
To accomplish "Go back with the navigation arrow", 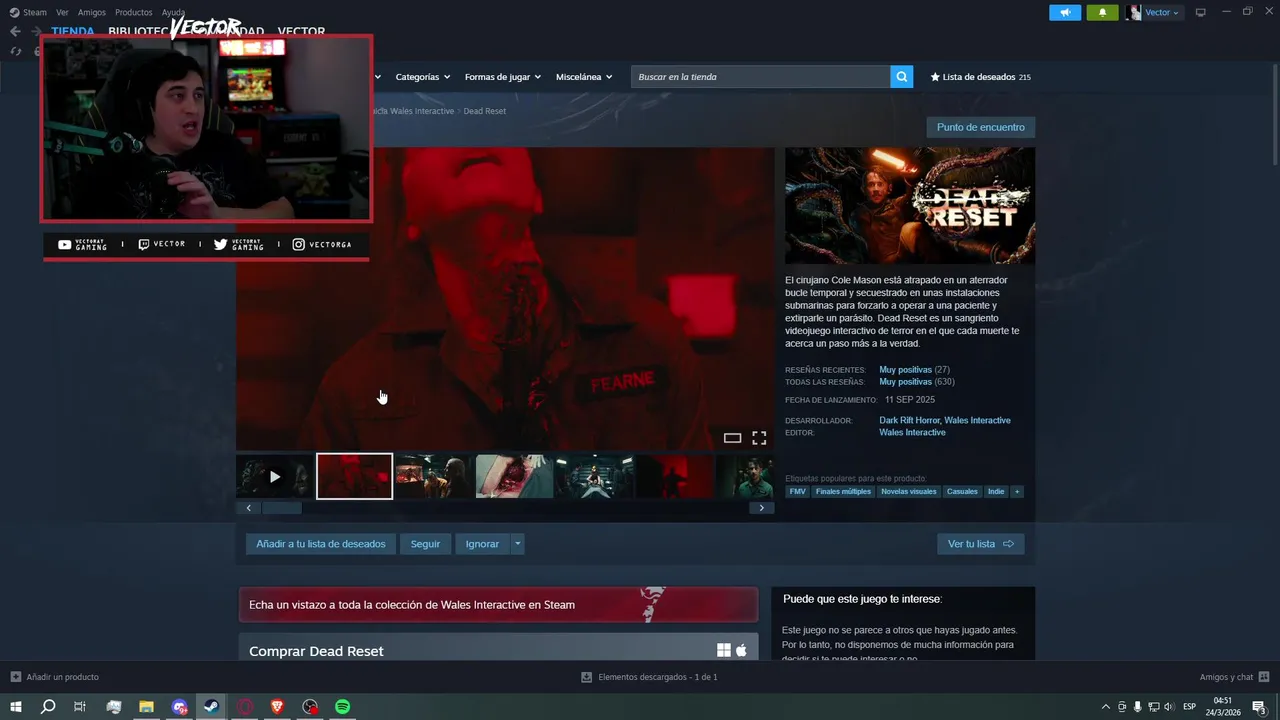I will pyautogui.click(x=15, y=31).
